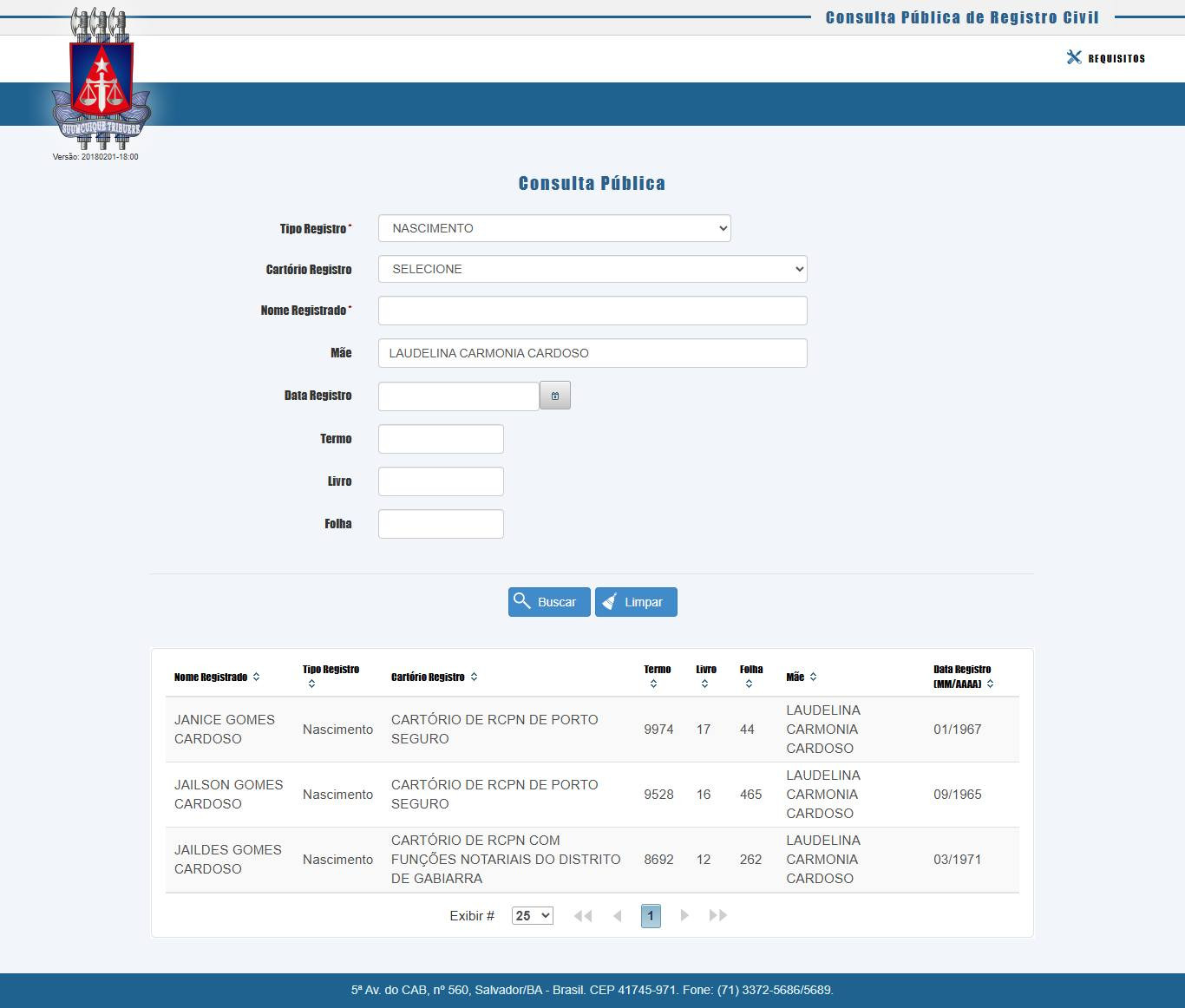Sort results by Cartório Registro arrows
This screenshot has height=1008, width=1185.
point(474,677)
